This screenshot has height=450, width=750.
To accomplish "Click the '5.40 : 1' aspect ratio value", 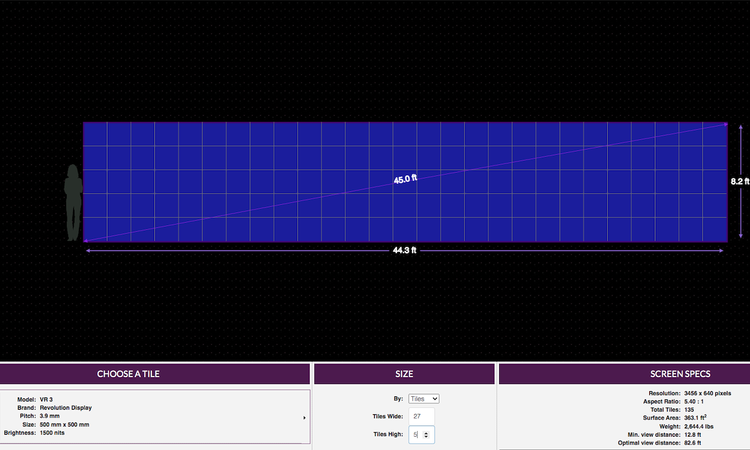I will tap(694, 402).
